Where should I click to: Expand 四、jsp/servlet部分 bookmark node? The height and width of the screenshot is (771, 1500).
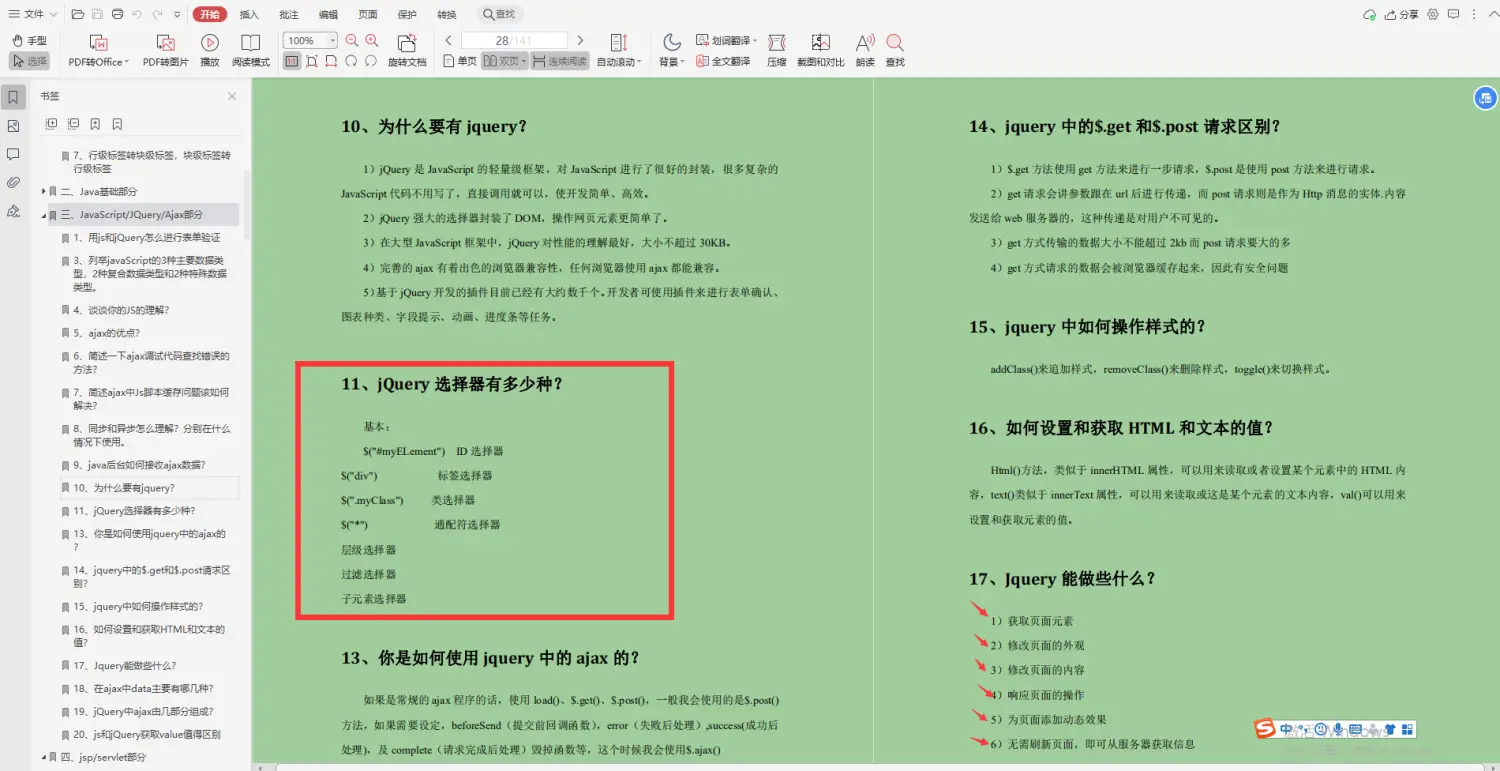point(44,758)
